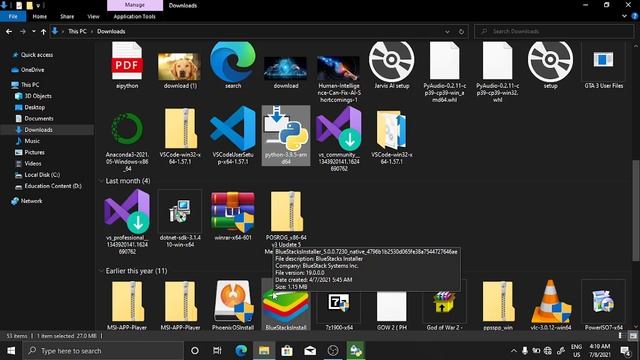Screen dimensions: 640x360
Task: Select the blue 'download' image thumbnail
Action: [286, 72]
